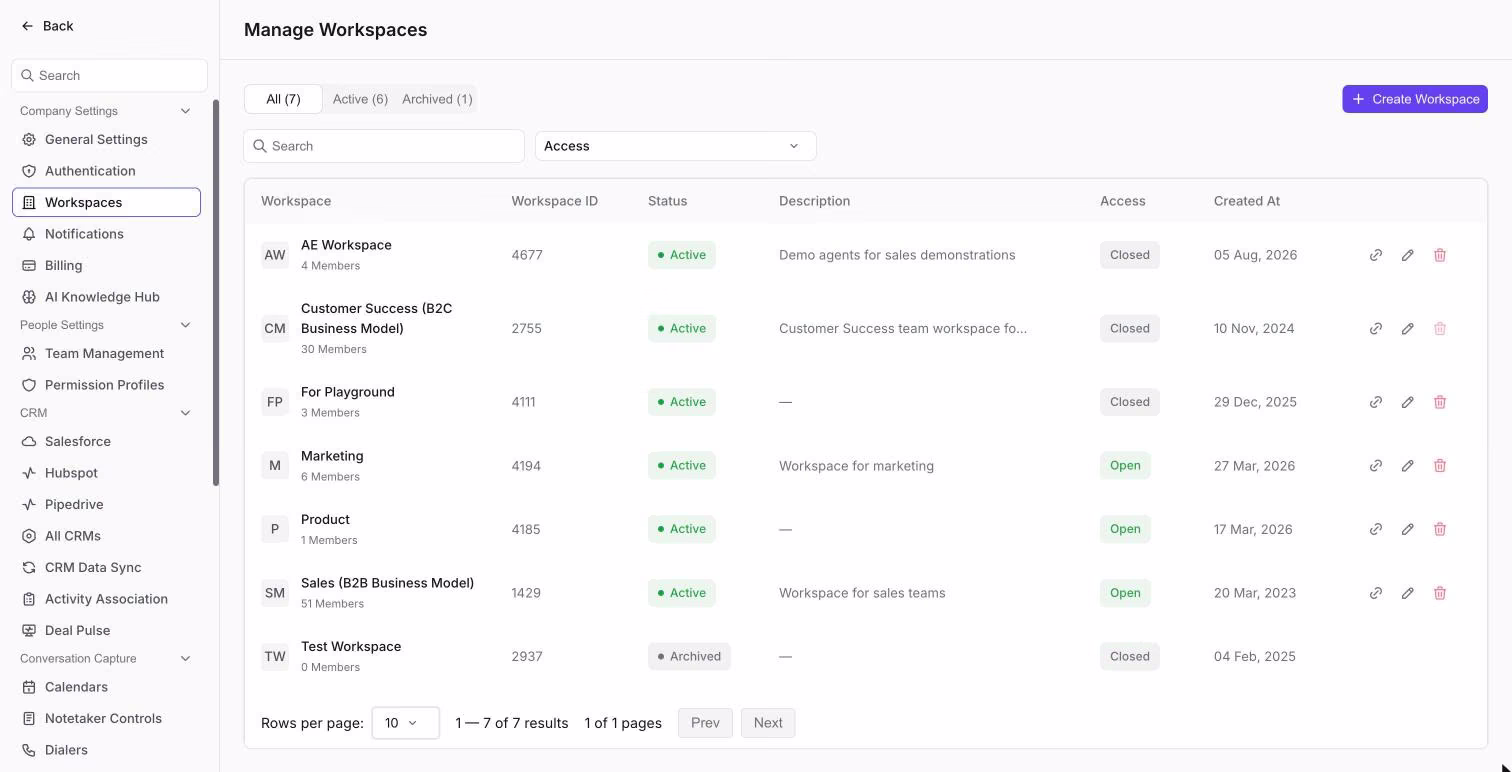Viewport: 1512px width, 772px height.
Task: Click the sidebar settings search box
Action: tap(109, 76)
